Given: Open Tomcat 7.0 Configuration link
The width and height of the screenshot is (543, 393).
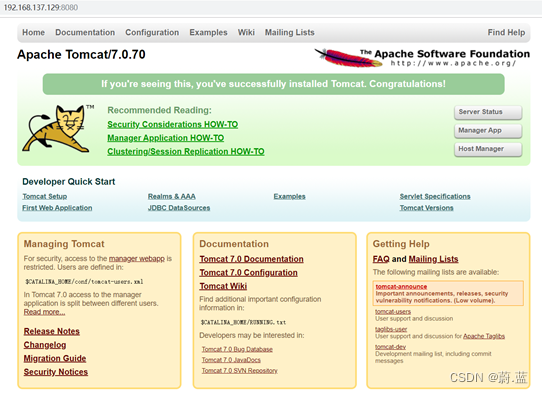Looking at the screenshot, I should (248, 273).
